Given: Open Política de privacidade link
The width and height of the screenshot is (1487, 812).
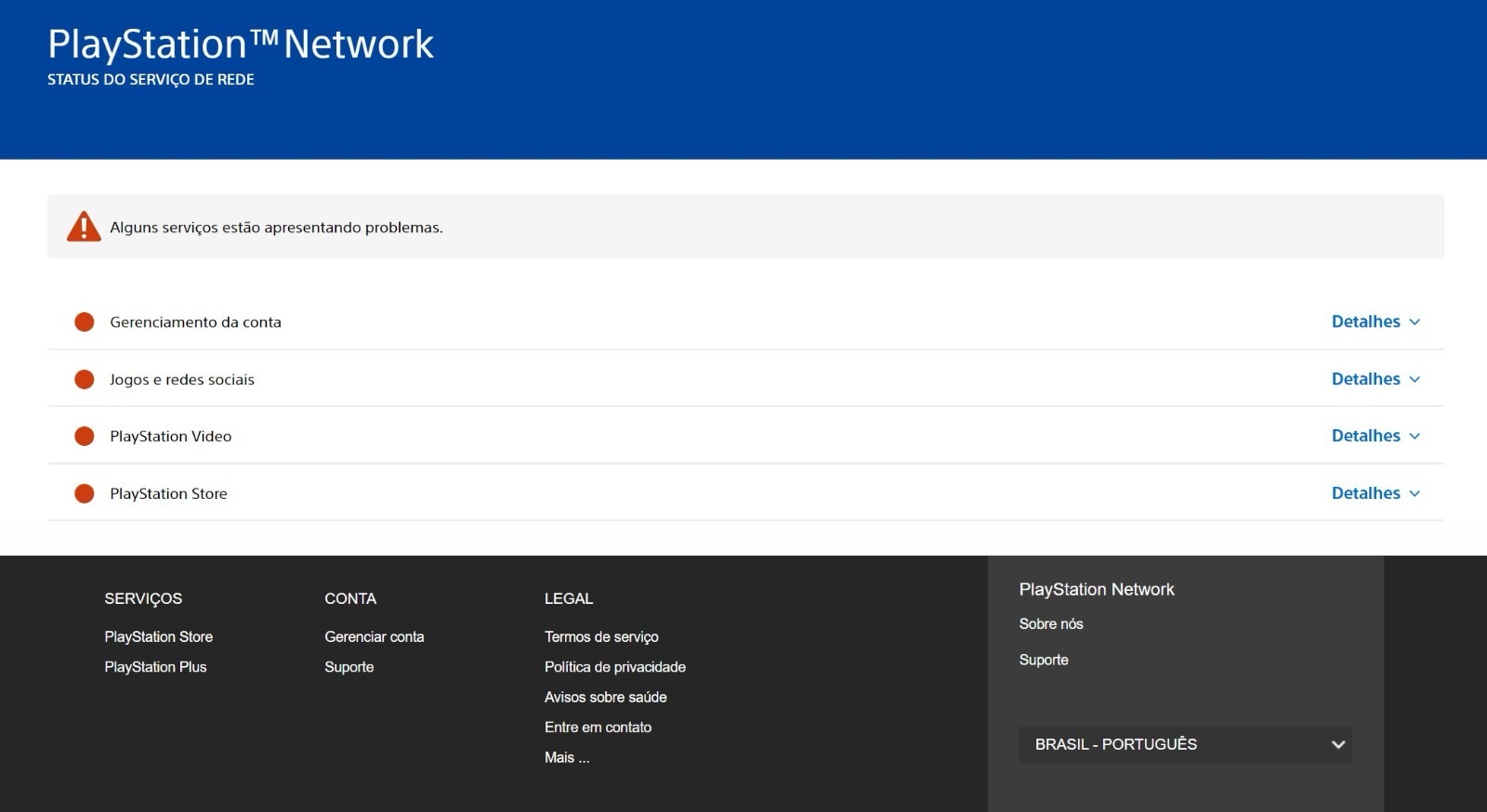Looking at the screenshot, I should coord(615,667).
